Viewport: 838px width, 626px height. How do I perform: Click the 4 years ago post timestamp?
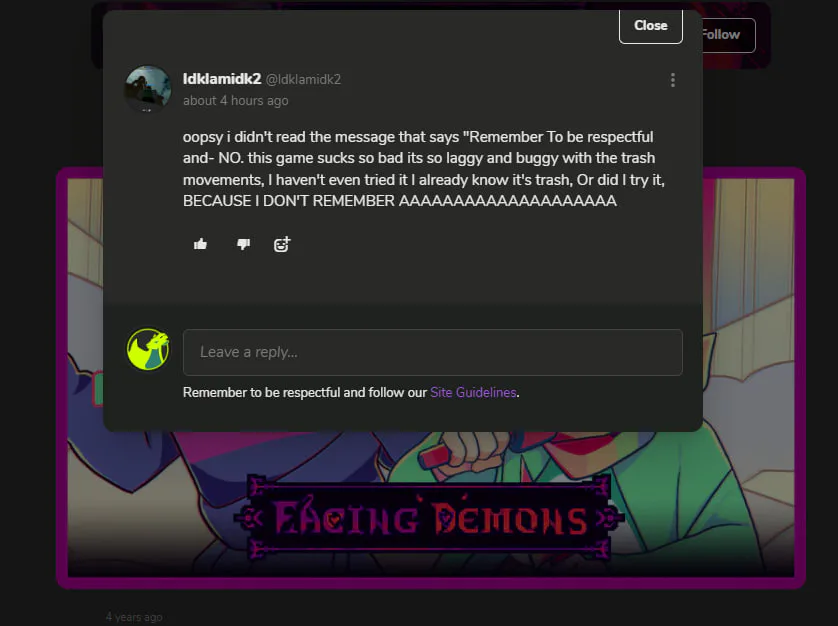tap(134, 617)
